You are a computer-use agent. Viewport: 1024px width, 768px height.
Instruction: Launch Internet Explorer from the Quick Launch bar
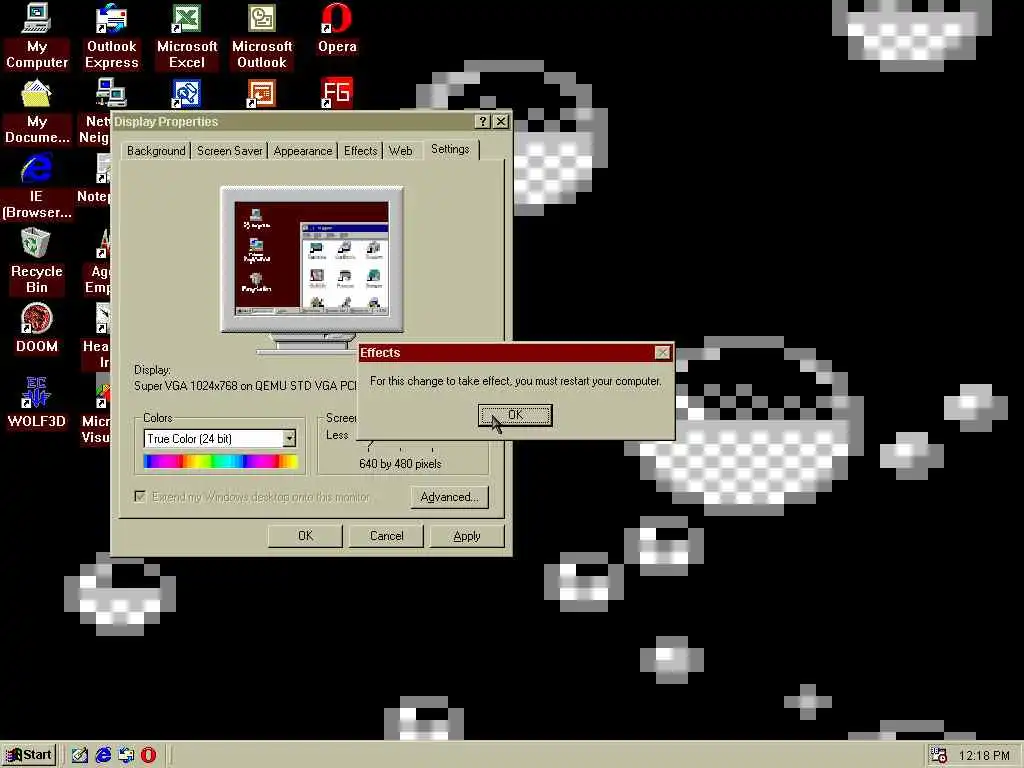point(103,755)
